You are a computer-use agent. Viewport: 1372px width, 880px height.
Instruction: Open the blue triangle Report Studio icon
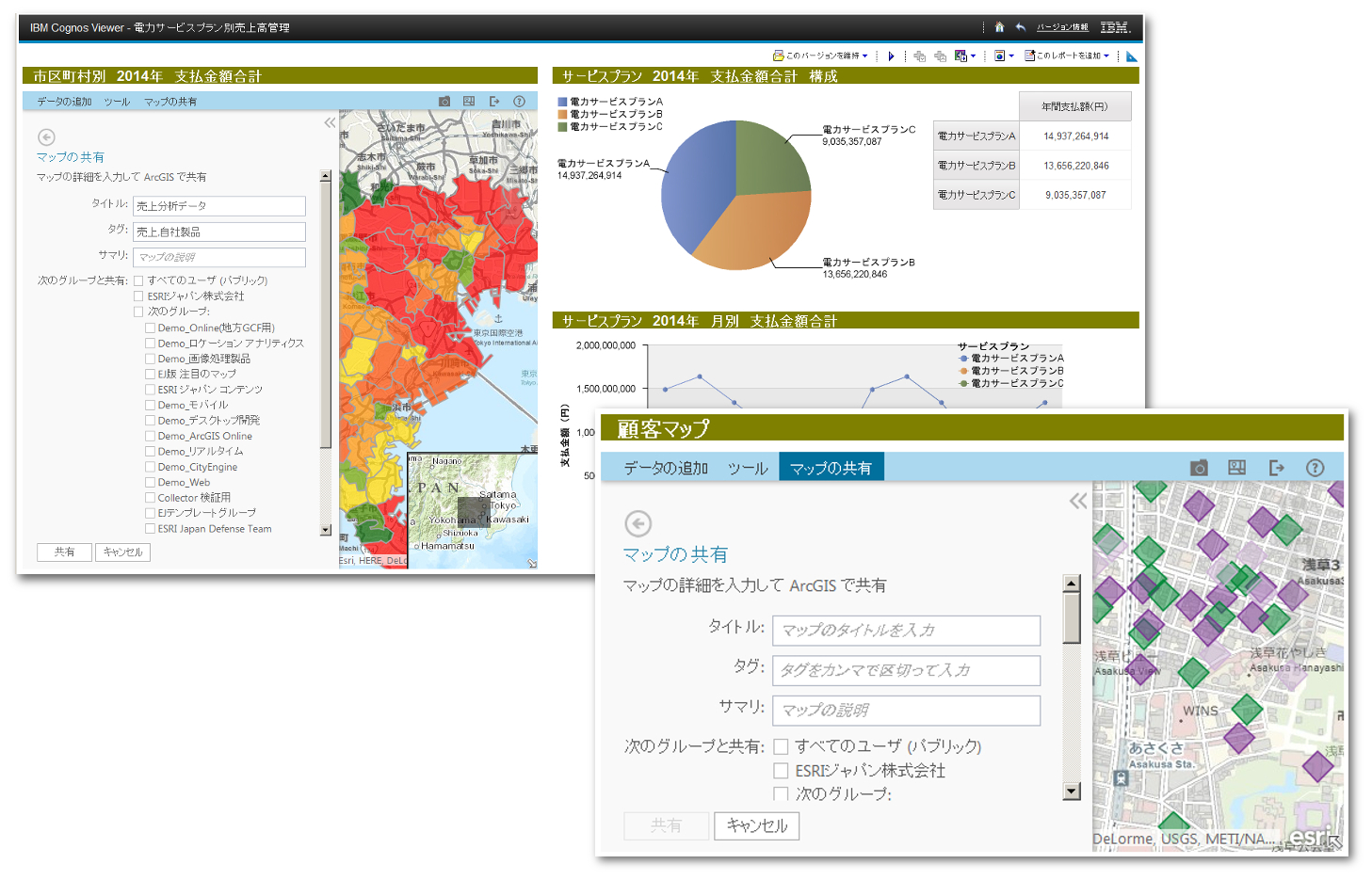(x=1132, y=56)
